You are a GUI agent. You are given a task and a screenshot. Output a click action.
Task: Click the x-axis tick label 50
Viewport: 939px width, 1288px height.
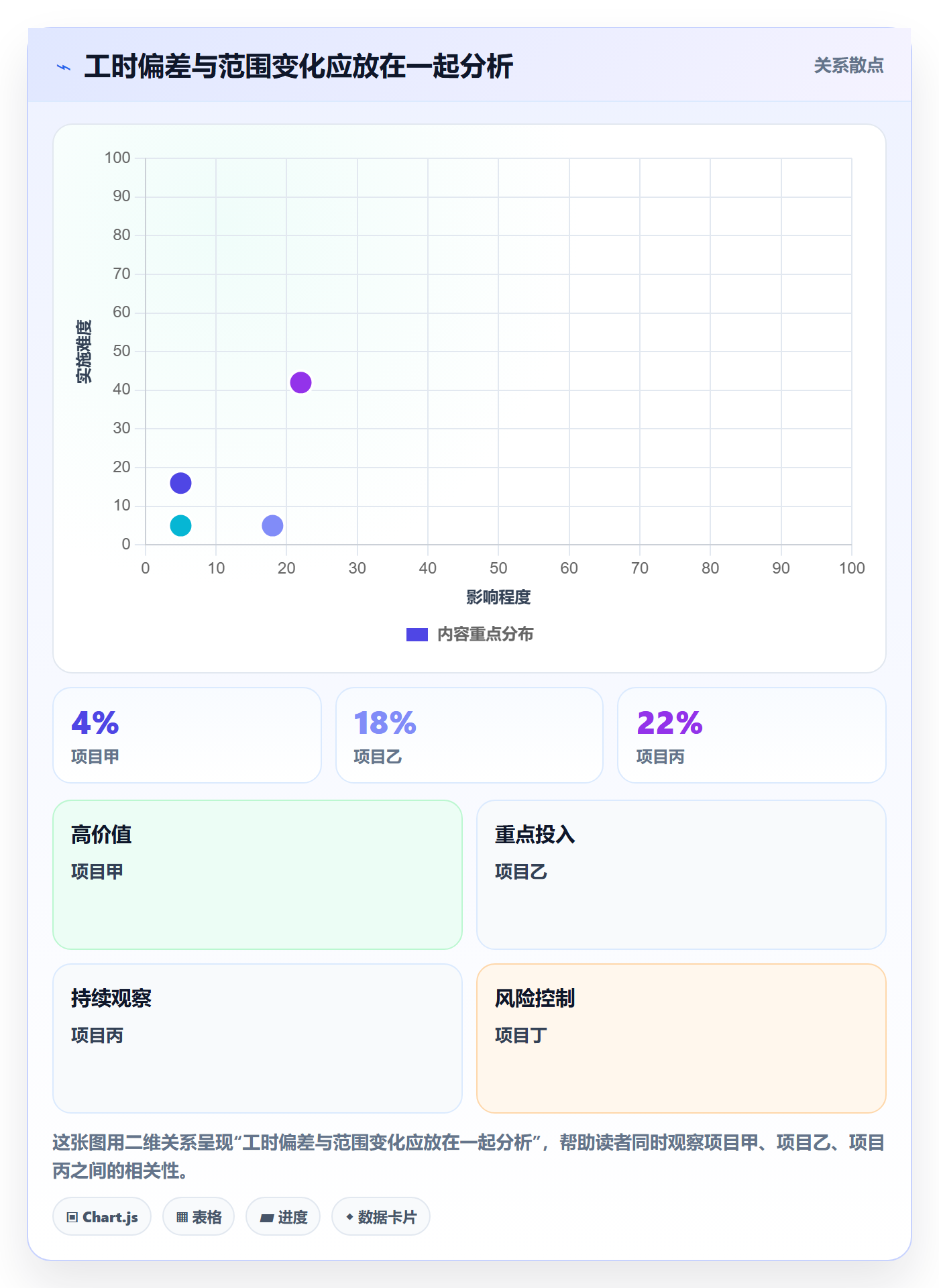coord(498,568)
